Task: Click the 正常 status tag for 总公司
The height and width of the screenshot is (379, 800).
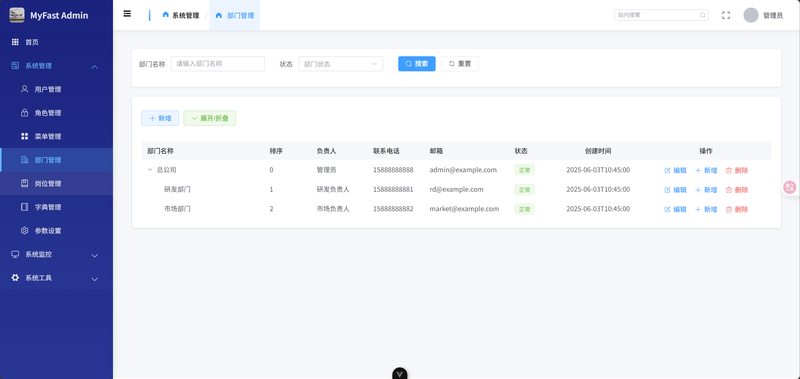Action: click(x=524, y=170)
